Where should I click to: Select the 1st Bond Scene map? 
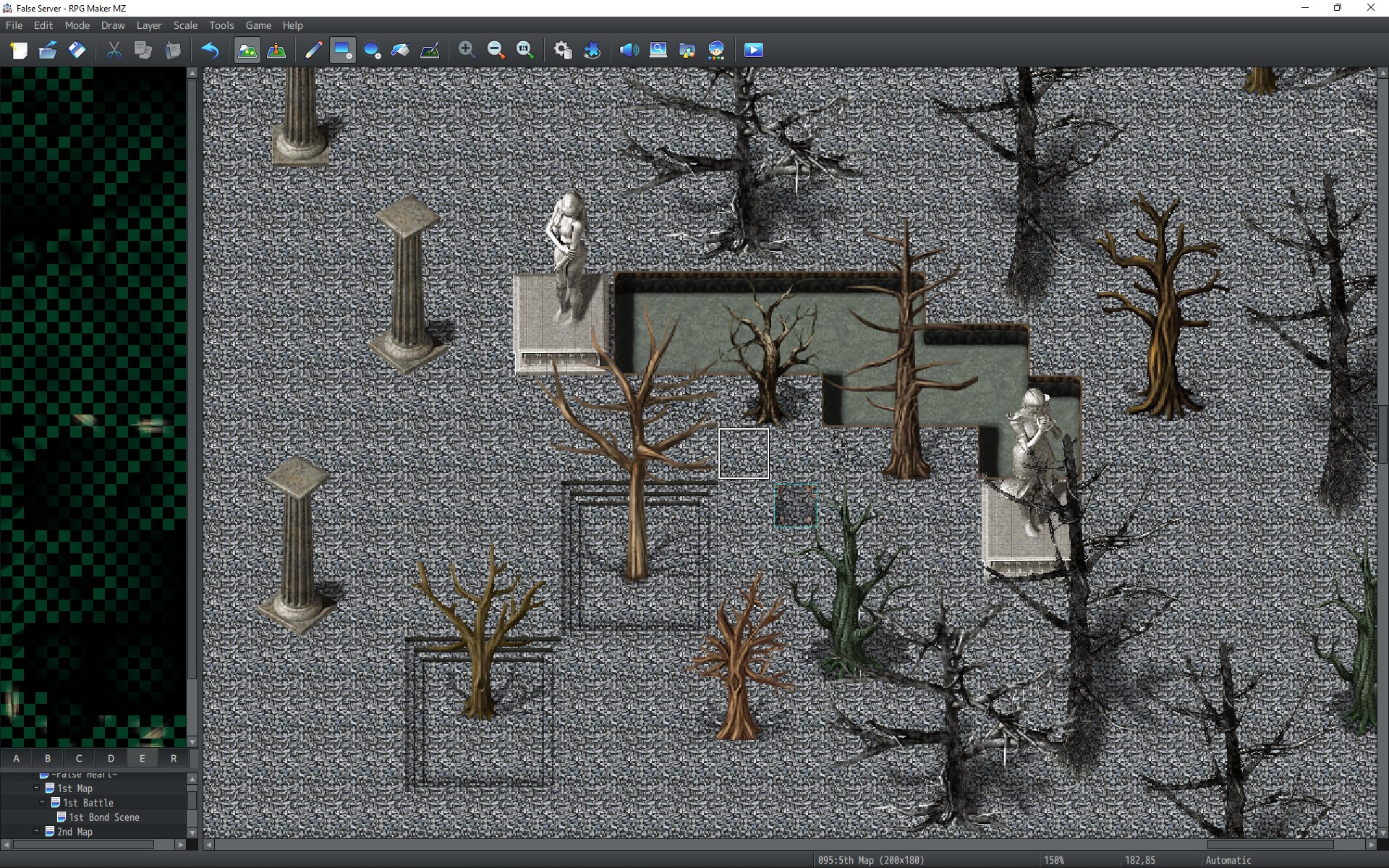tap(103, 817)
